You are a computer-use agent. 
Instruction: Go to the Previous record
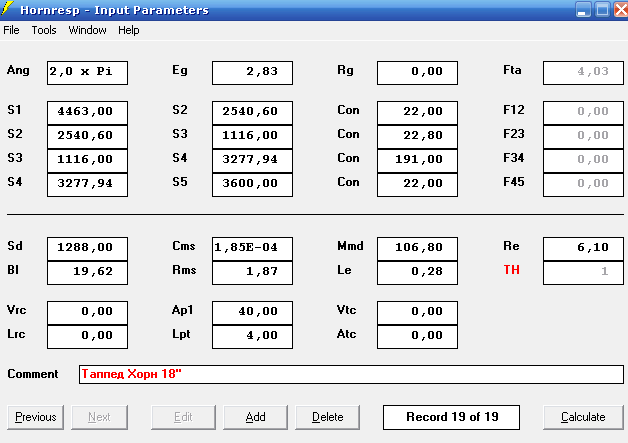tap(36, 417)
